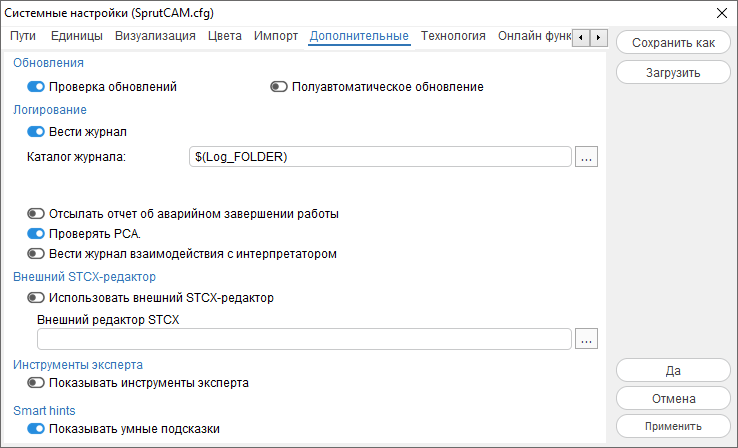Click the Внешний редактор STCX label
The height and width of the screenshot is (448, 738).
point(108,320)
